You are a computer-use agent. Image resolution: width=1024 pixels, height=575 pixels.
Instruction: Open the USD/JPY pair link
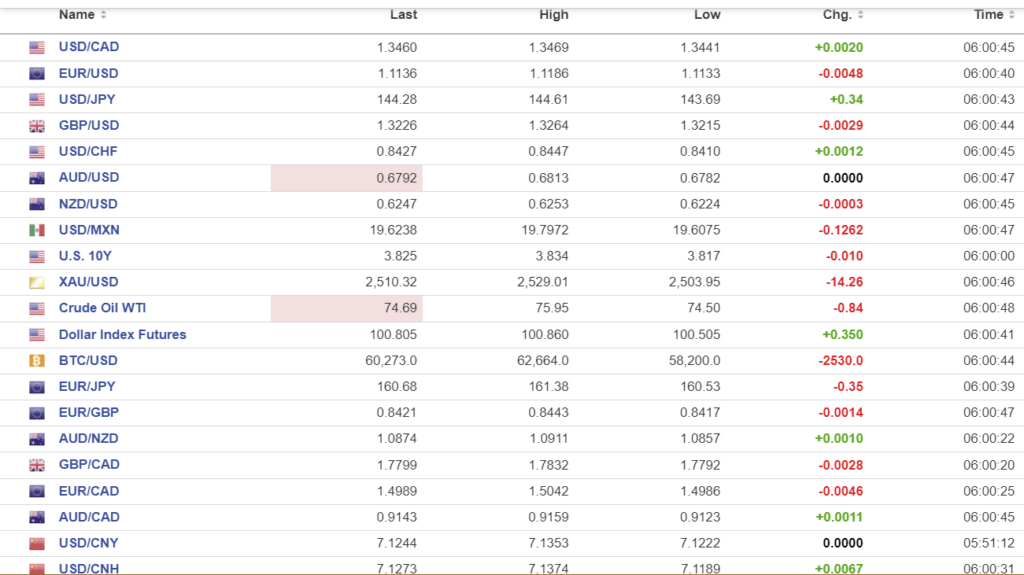tap(88, 99)
